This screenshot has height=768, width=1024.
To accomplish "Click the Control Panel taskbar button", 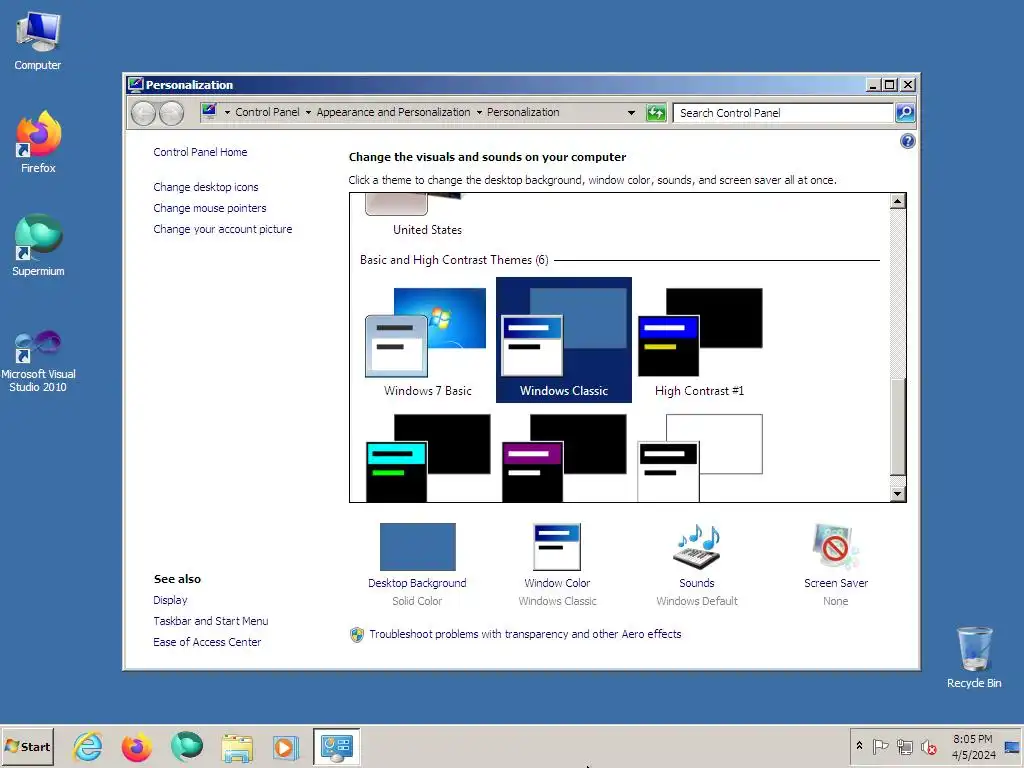I will (x=336, y=747).
